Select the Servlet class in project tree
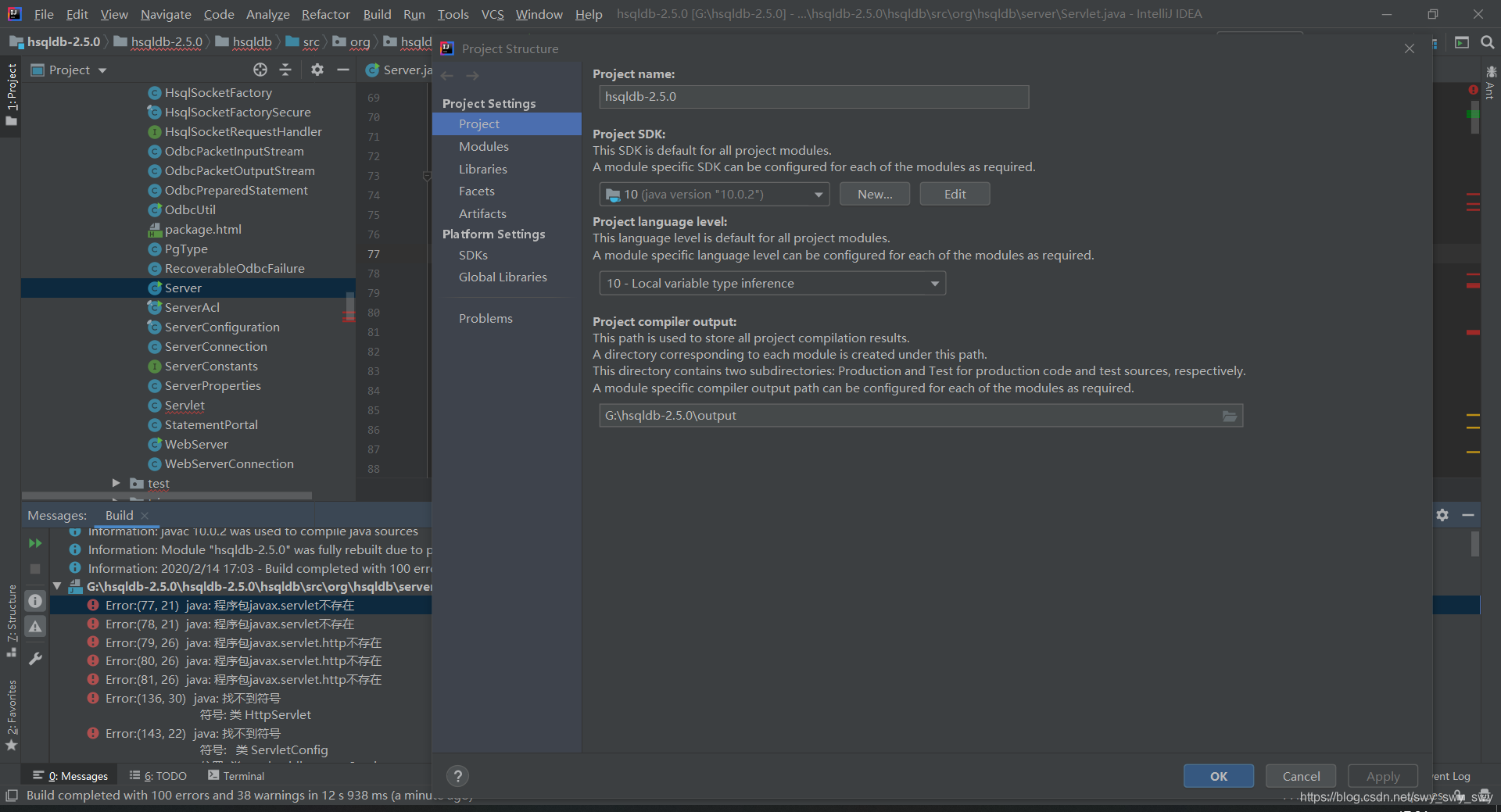The height and width of the screenshot is (812, 1501). tap(184, 405)
